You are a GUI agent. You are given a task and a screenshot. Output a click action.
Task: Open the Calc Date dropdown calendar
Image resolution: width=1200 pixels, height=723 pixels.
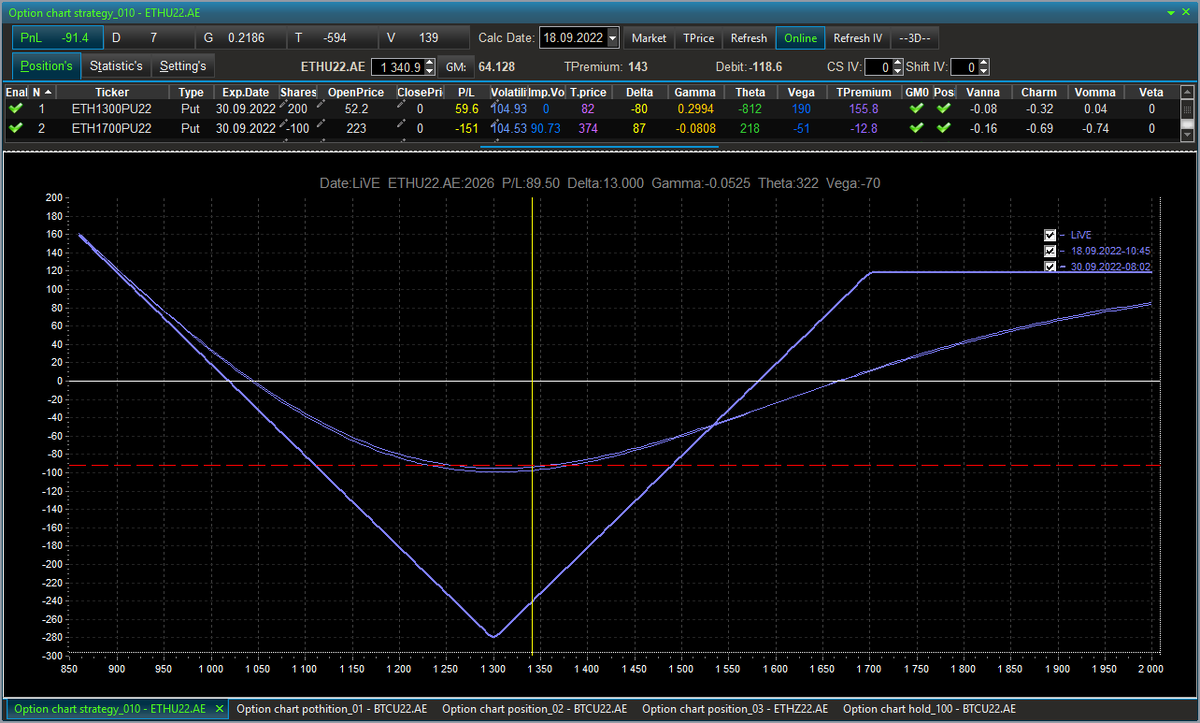click(x=613, y=38)
